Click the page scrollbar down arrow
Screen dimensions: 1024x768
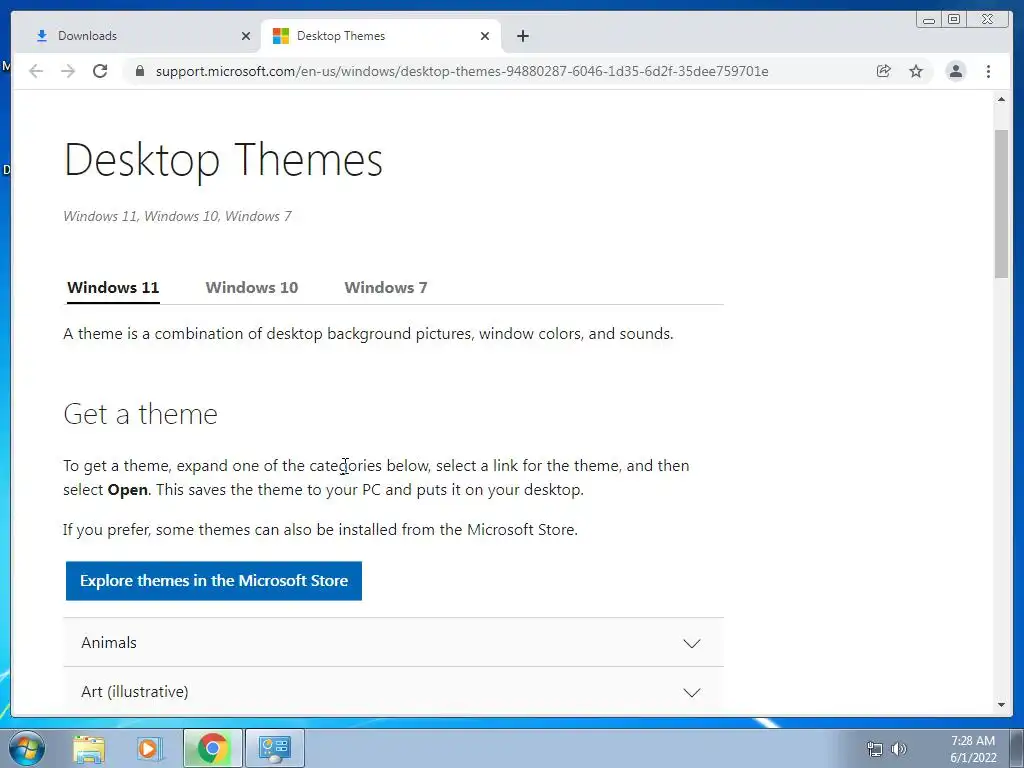(x=1001, y=705)
